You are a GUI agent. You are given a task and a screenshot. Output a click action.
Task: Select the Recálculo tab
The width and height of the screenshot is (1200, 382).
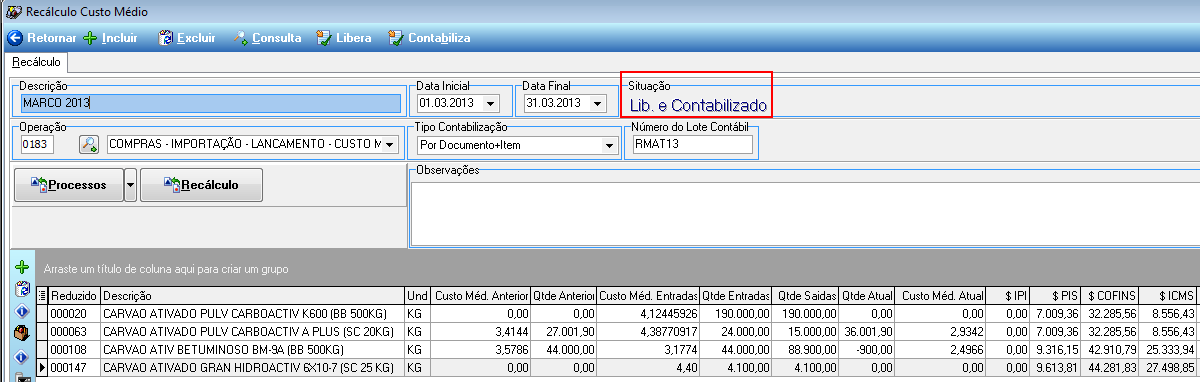36,62
